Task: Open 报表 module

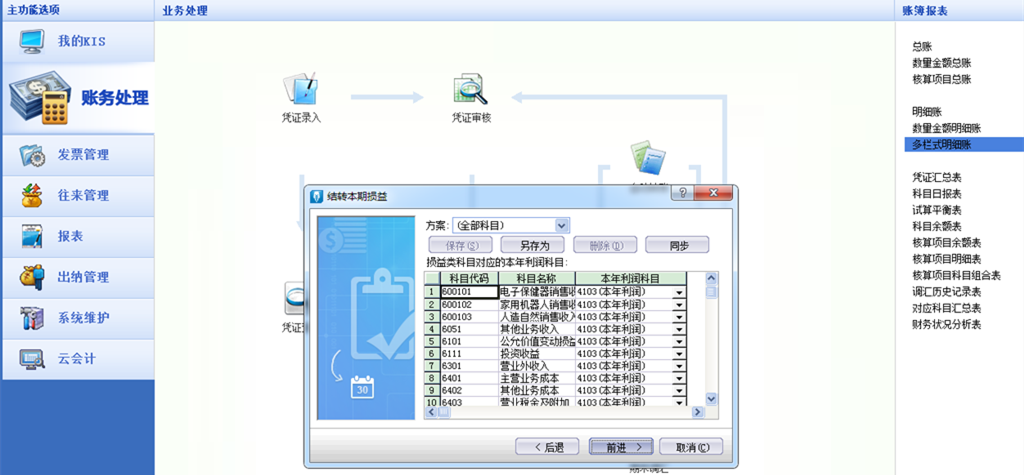Action: point(78,237)
